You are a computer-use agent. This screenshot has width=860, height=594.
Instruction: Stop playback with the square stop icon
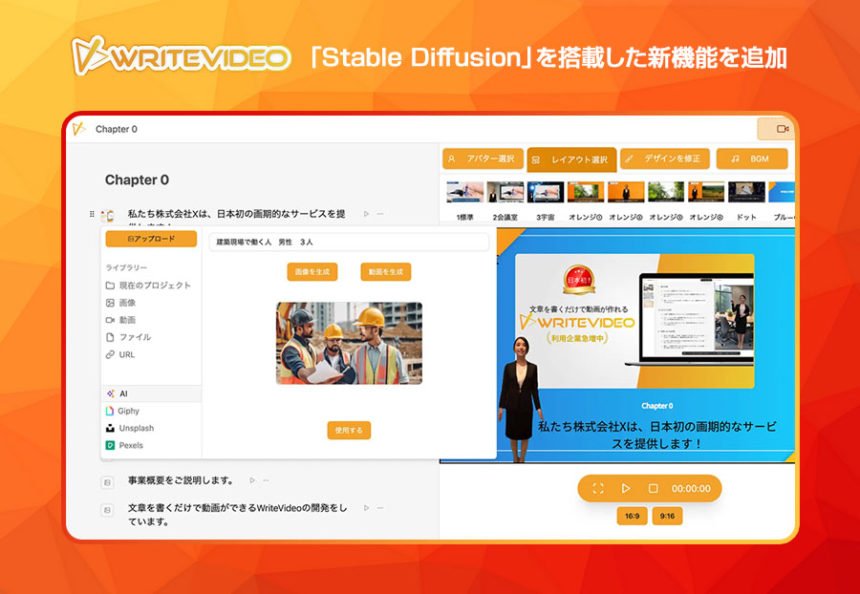655,488
